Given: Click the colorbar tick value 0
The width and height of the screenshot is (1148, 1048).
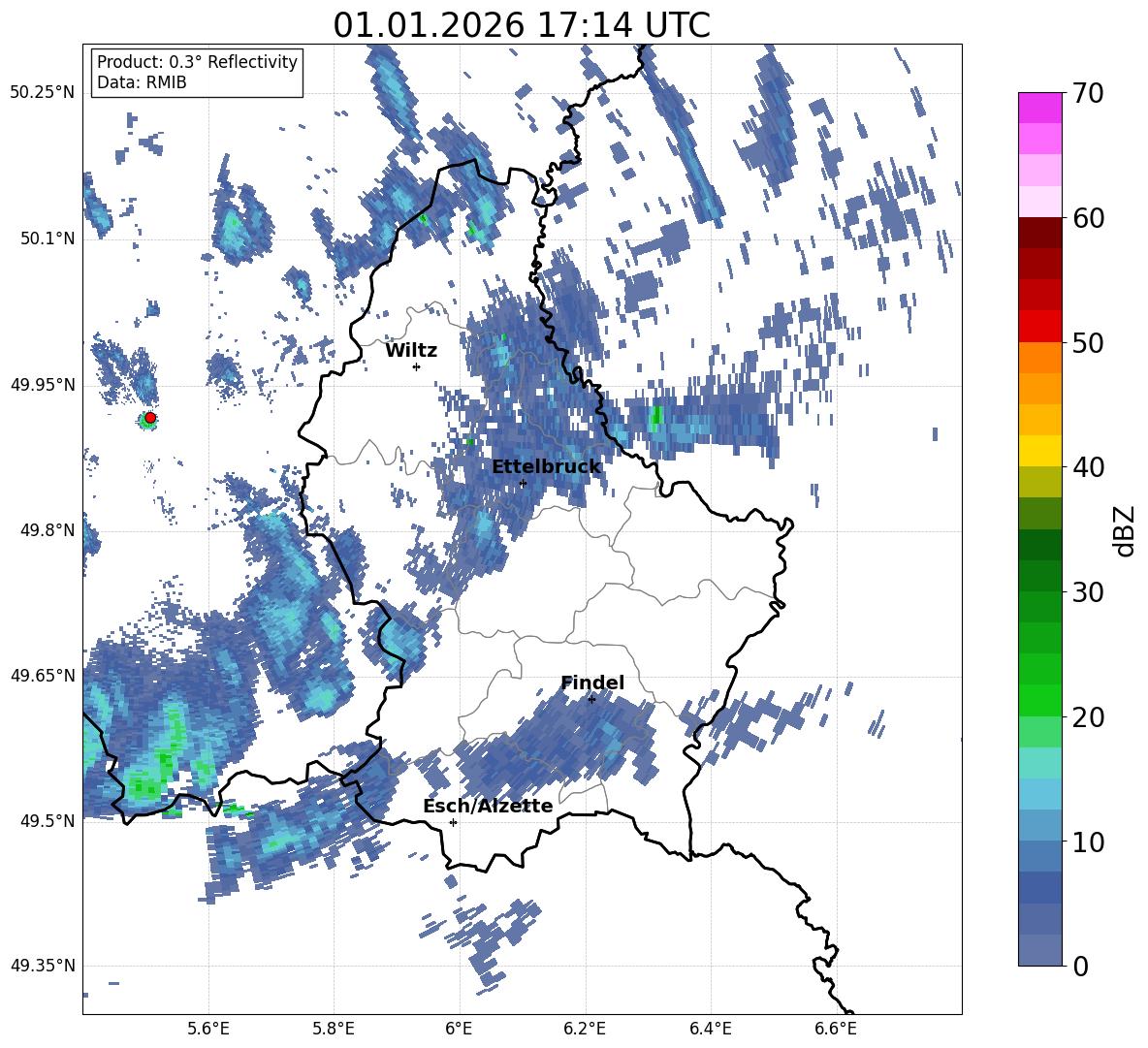Looking at the screenshot, I should (x=1080, y=966).
